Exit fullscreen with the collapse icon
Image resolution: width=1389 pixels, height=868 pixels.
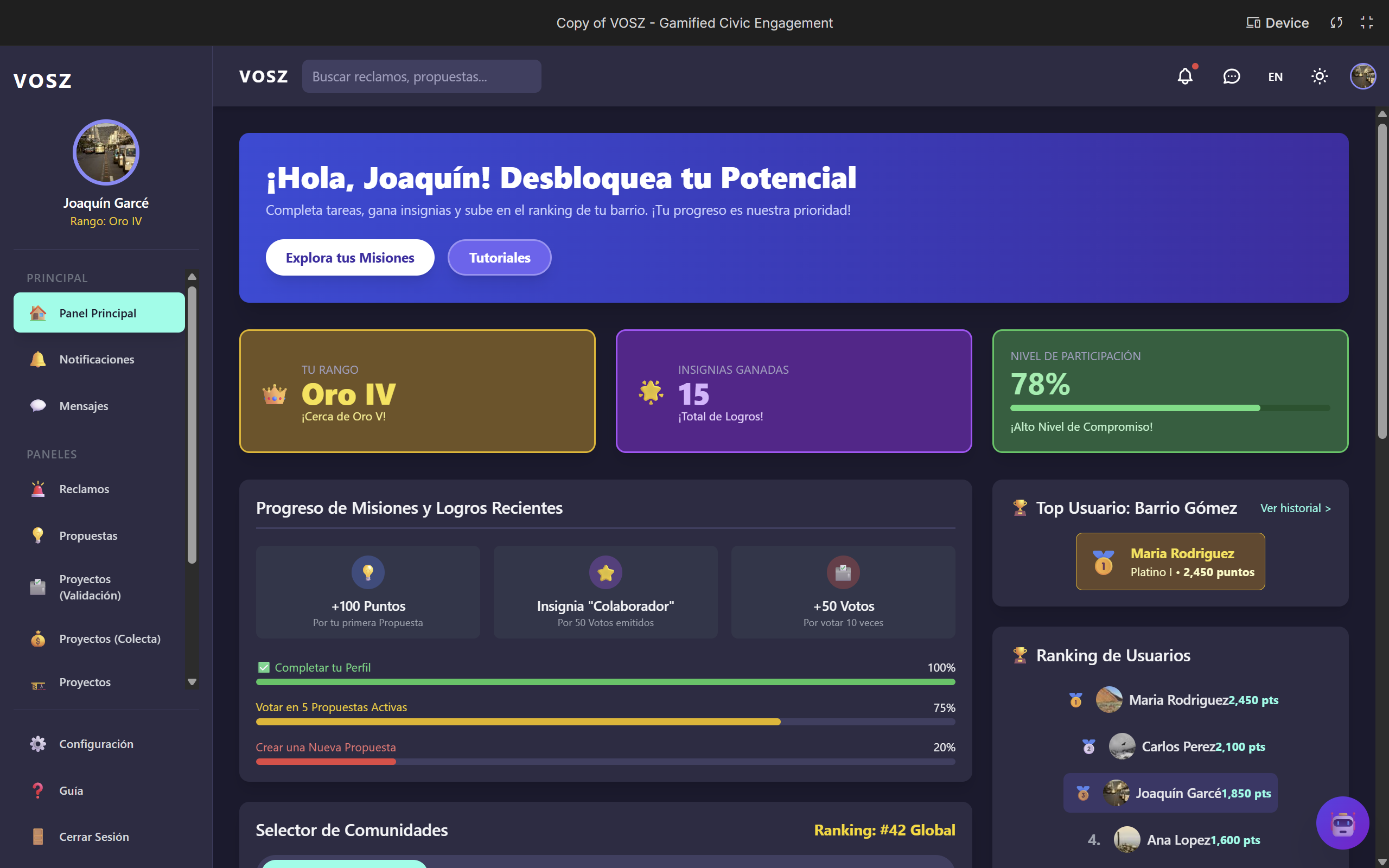(1367, 22)
